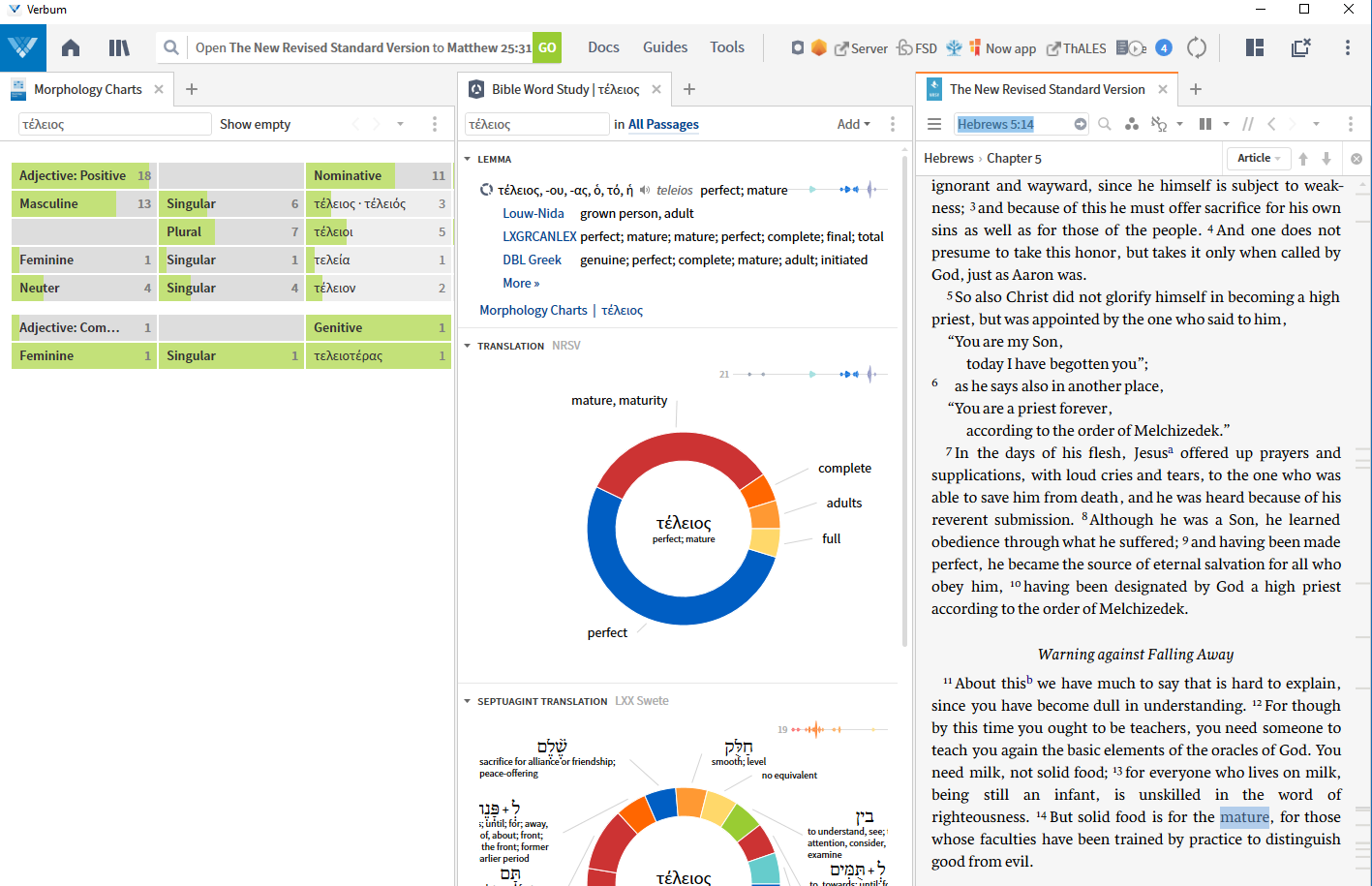
Task: Open the interlinear options dropdown arrow
Action: coord(1180,124)
